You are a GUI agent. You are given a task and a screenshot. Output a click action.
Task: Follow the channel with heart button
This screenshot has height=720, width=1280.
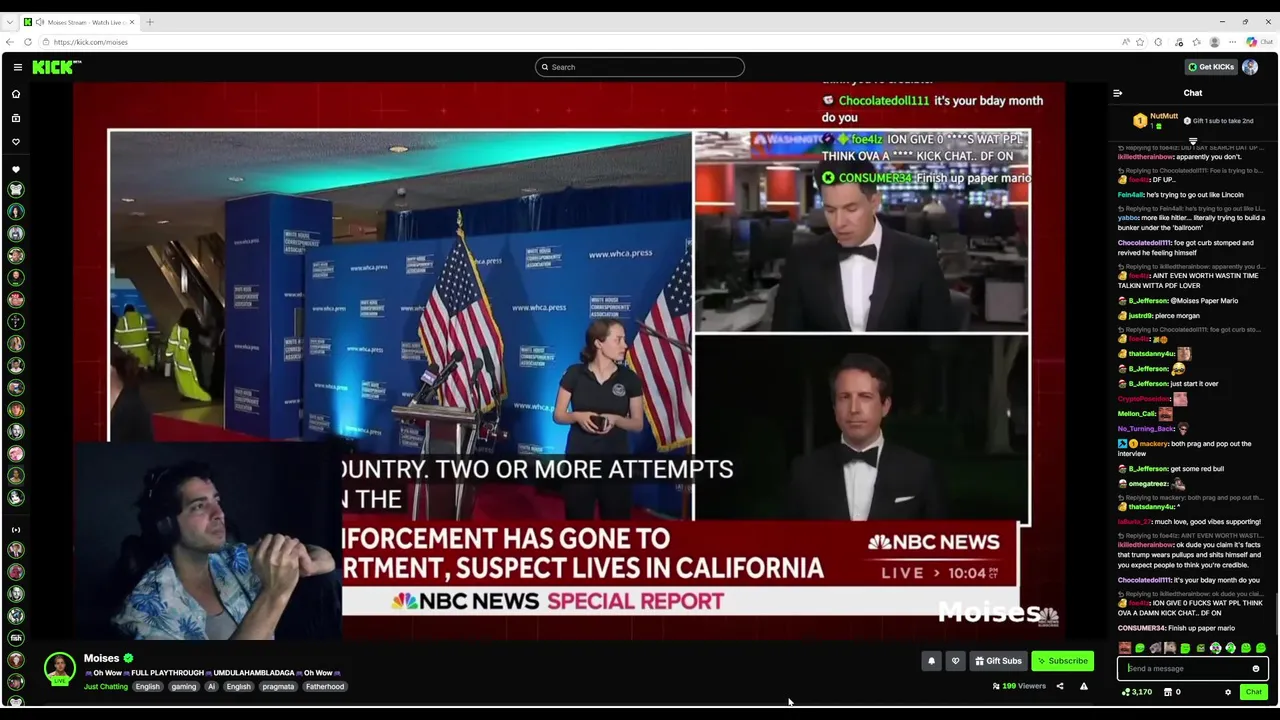point(955,661)
